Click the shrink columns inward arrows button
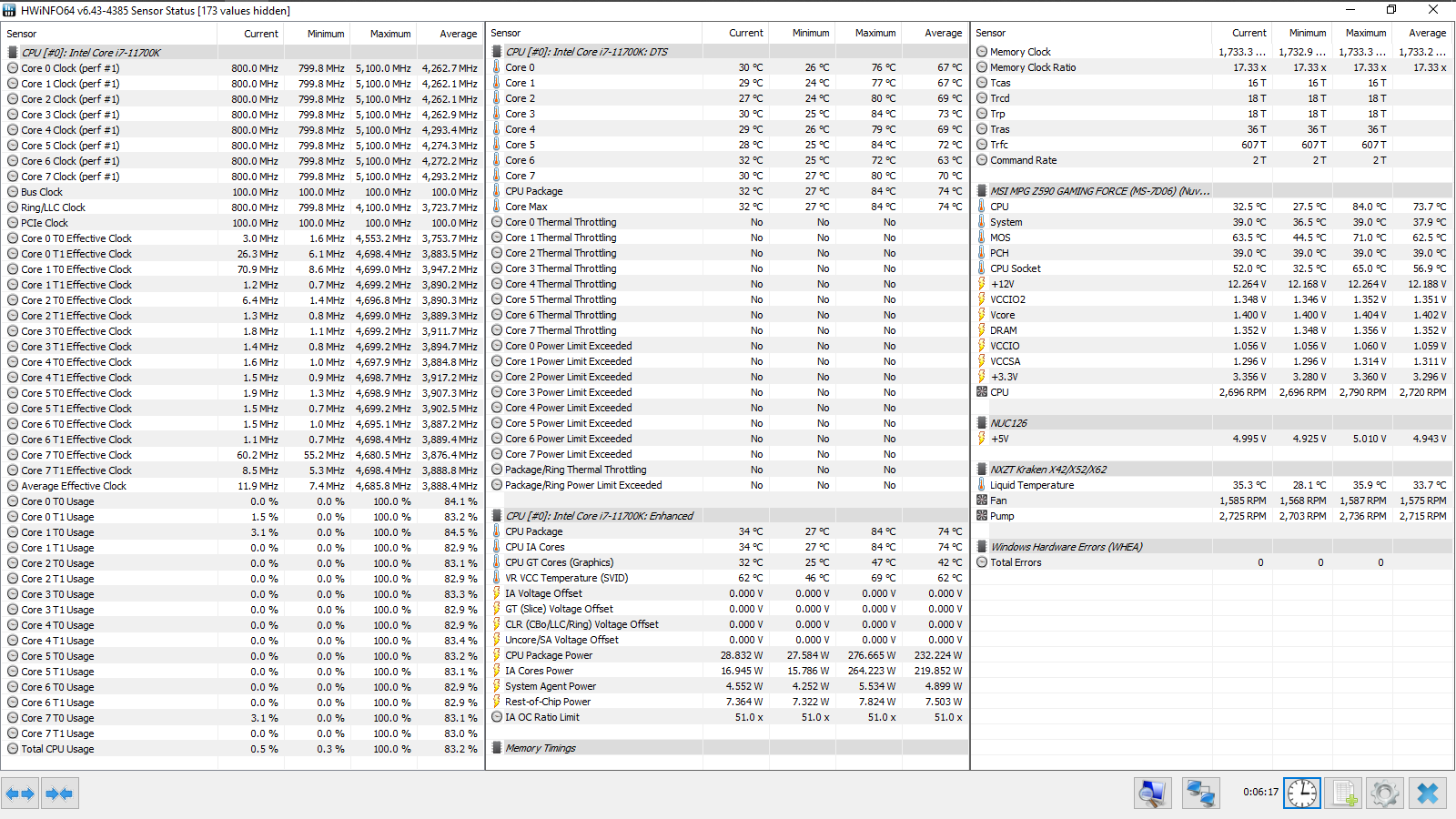 click(59, 794)
